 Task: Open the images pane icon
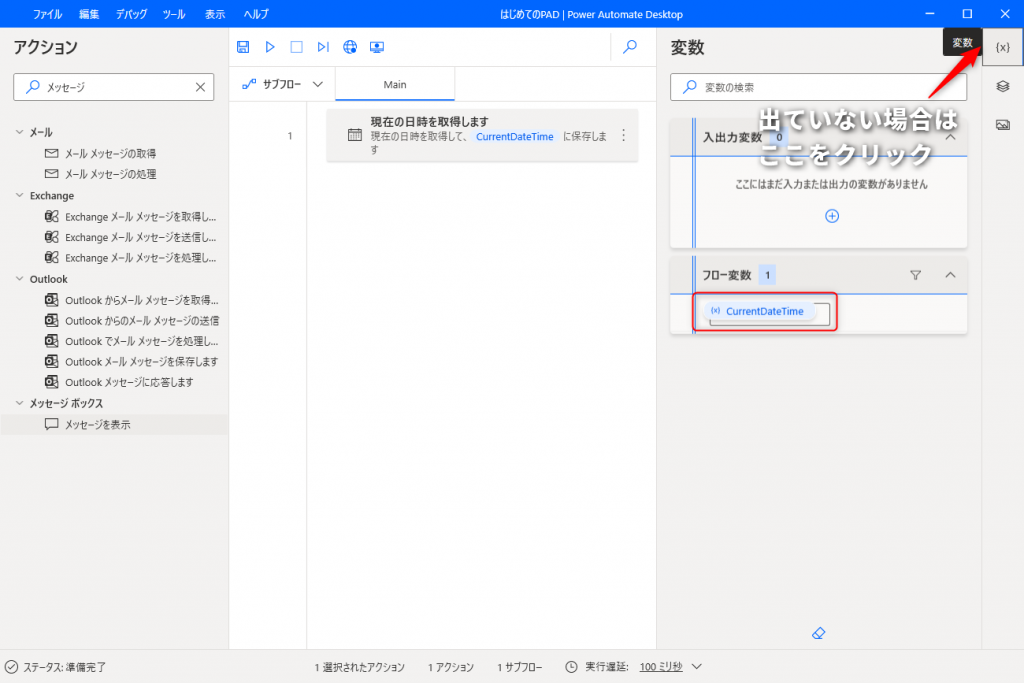click(1002, 125)
